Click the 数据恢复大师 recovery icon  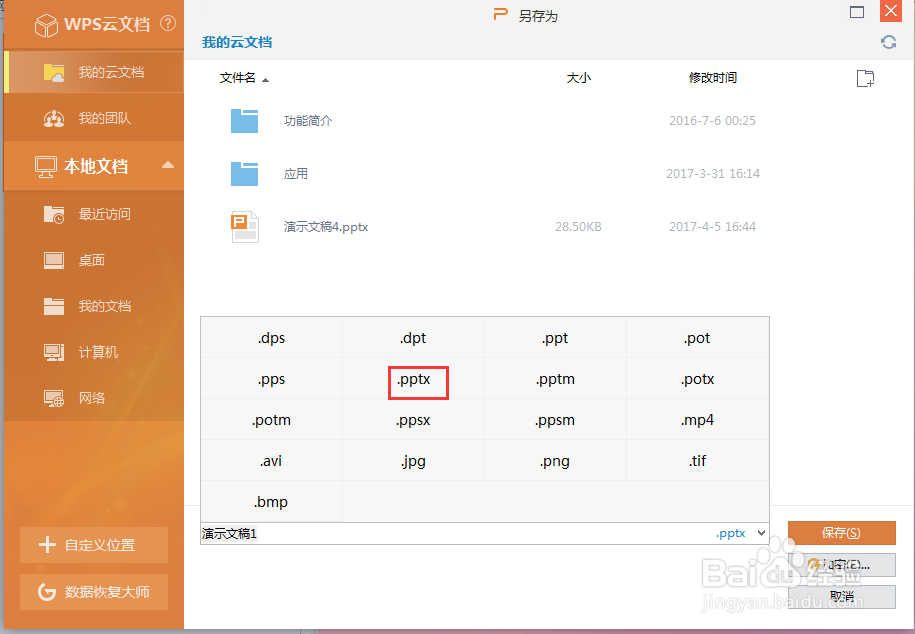pos(47,592)
